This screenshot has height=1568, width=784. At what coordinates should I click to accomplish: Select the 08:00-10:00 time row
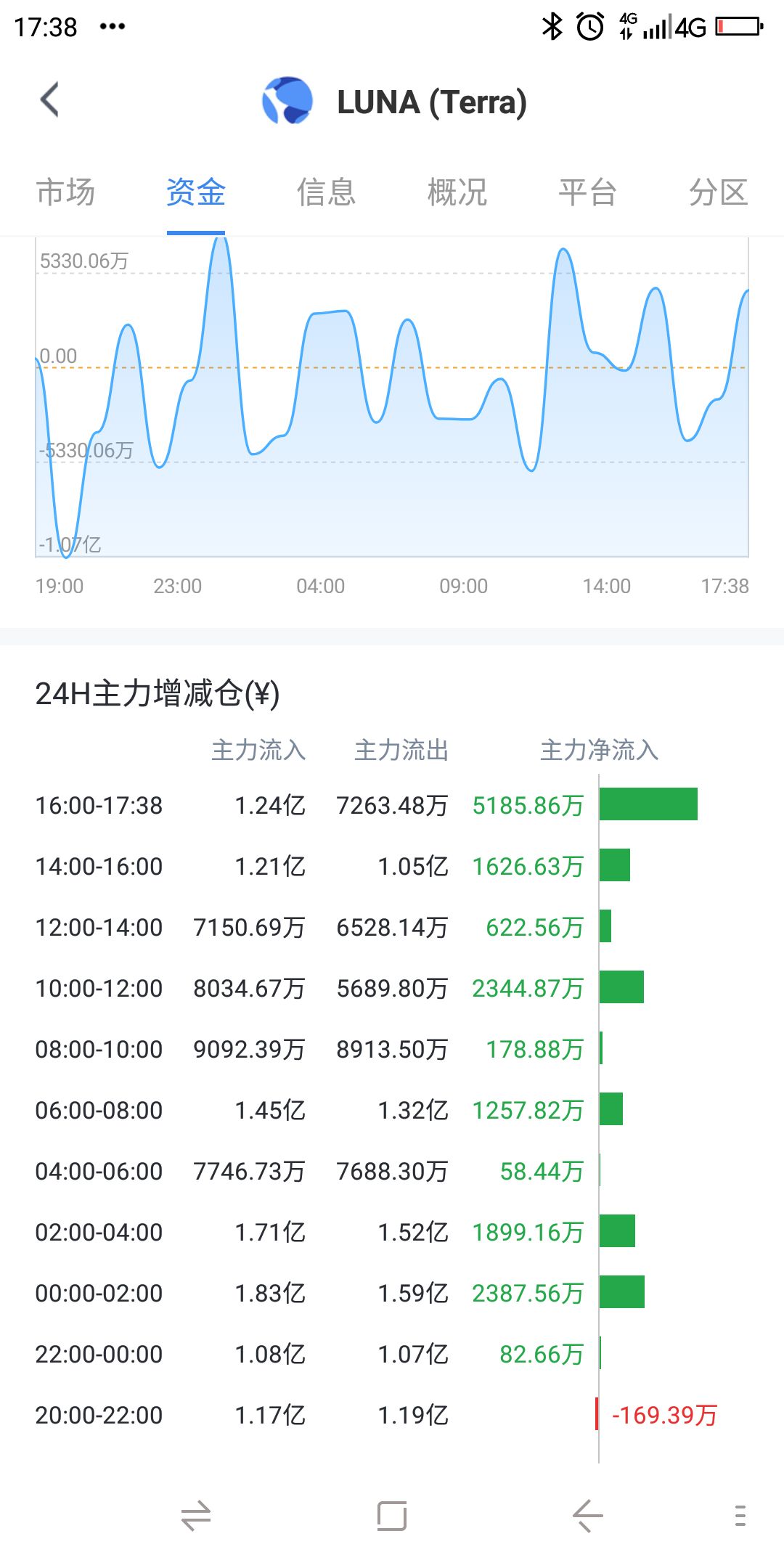pos(392,1049)
